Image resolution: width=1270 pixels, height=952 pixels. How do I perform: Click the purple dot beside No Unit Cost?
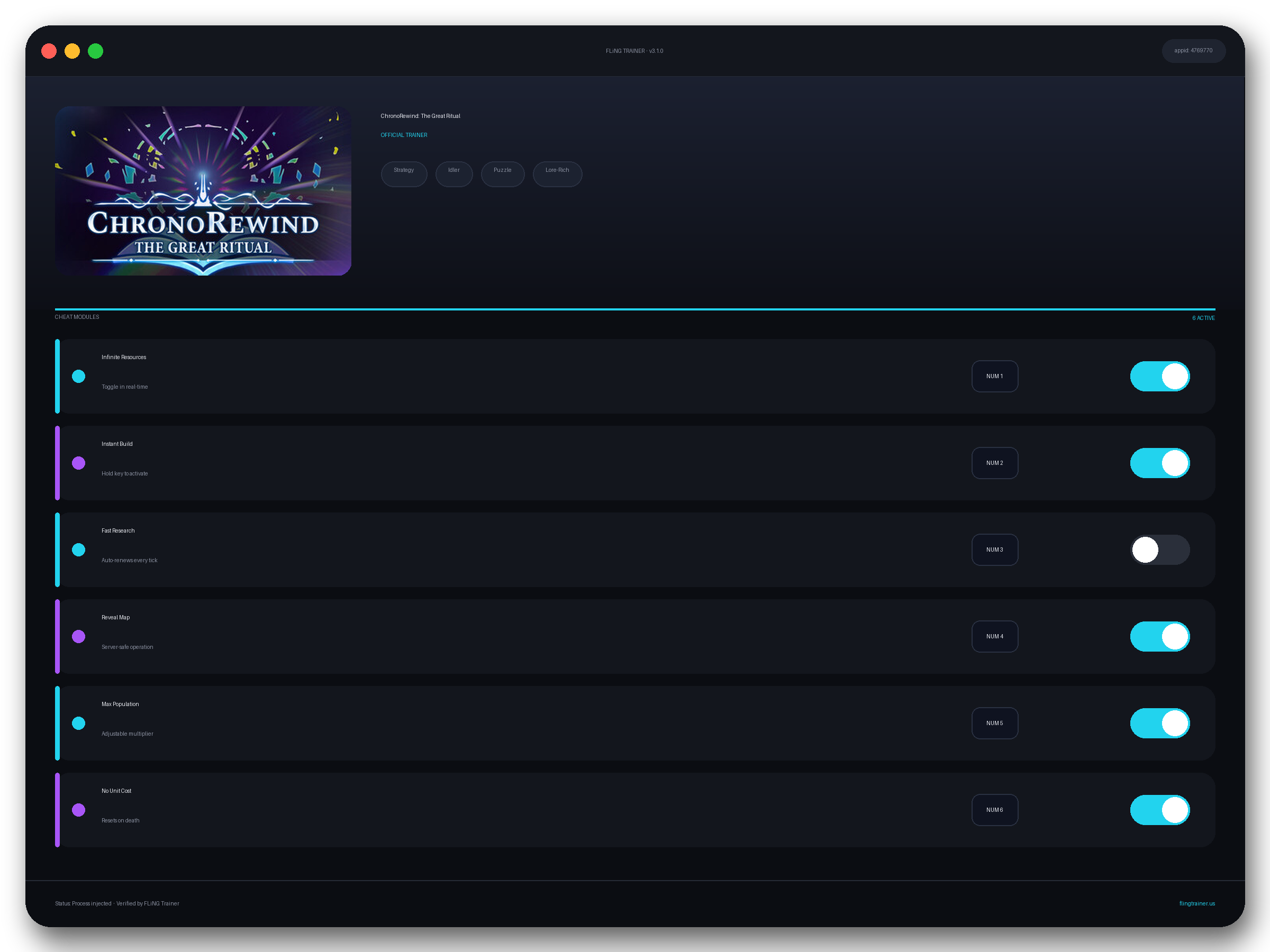pyautogui.click(x=79, y=810)
